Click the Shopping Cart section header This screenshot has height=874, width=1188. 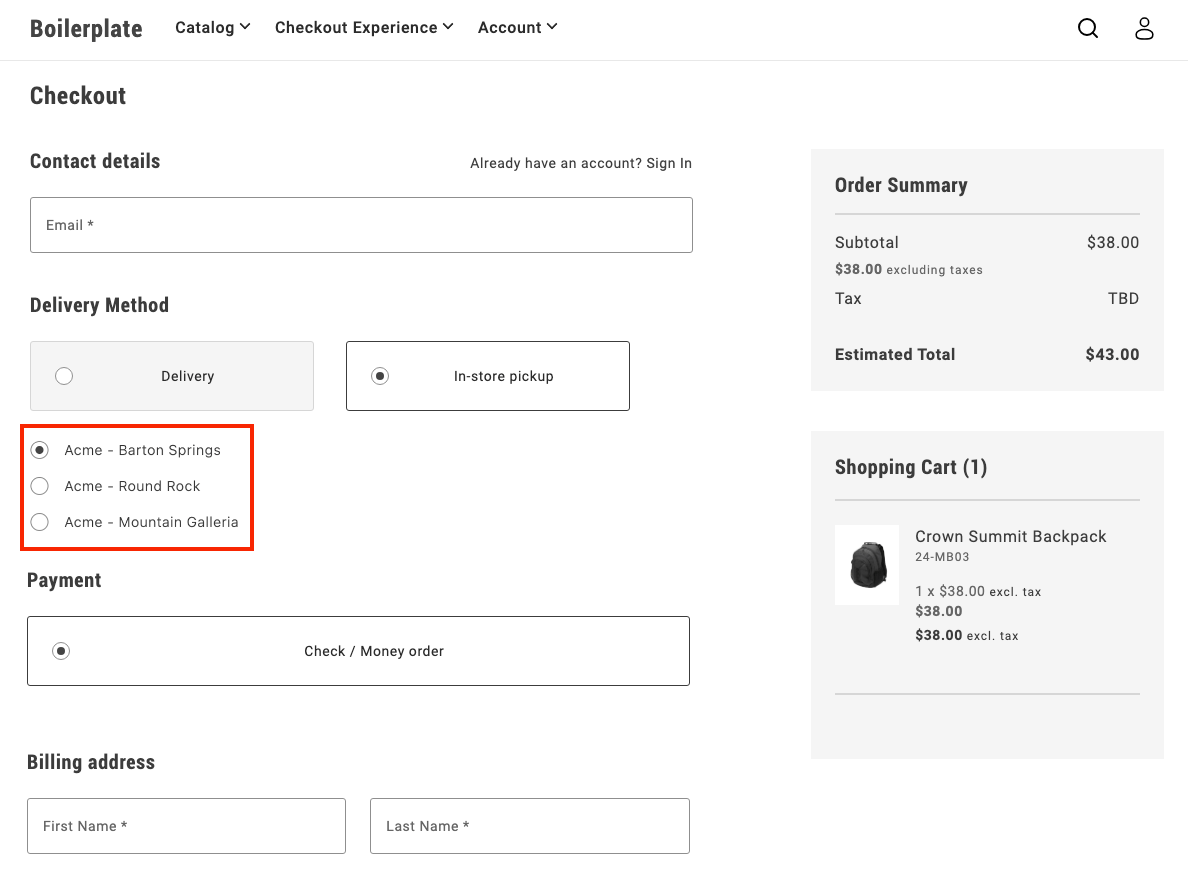(911, 467)
